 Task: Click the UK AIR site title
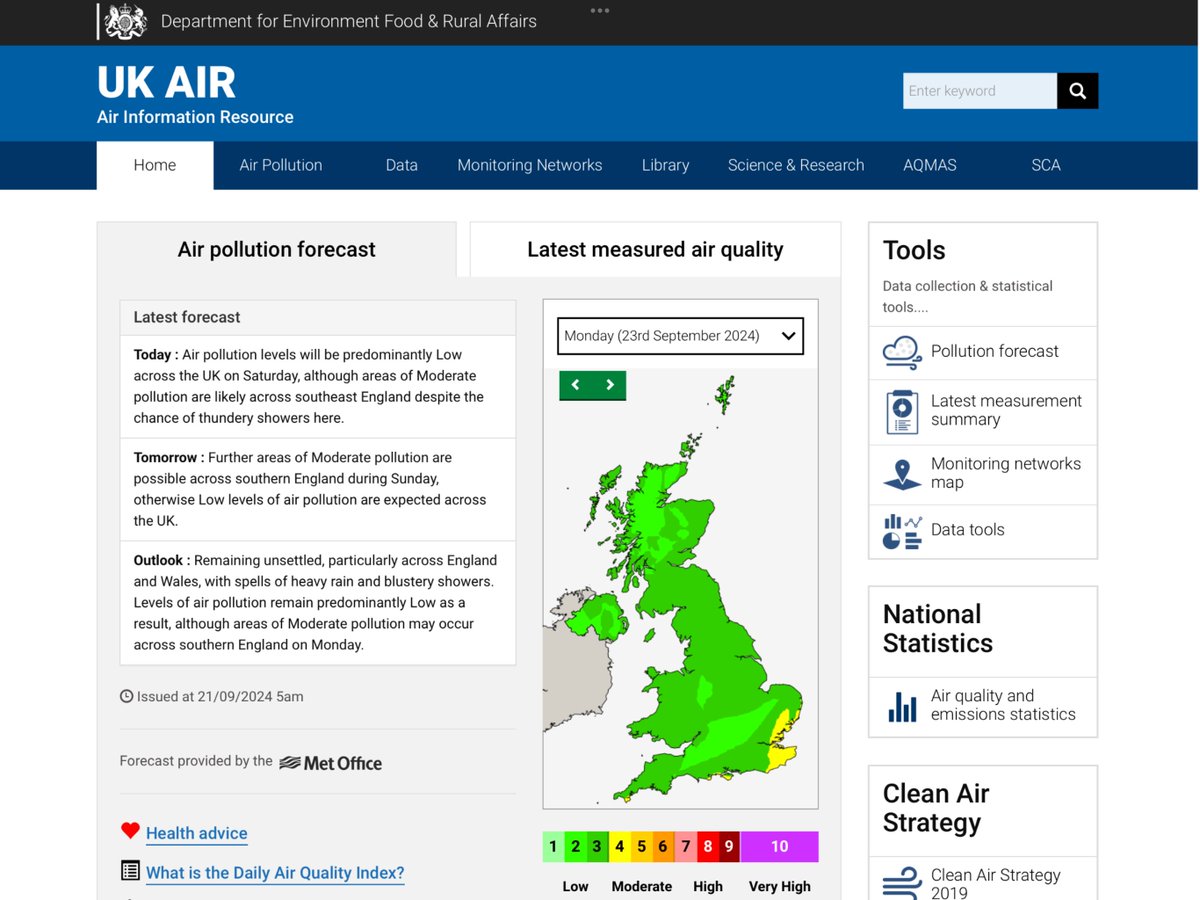(x=166, y=82)
